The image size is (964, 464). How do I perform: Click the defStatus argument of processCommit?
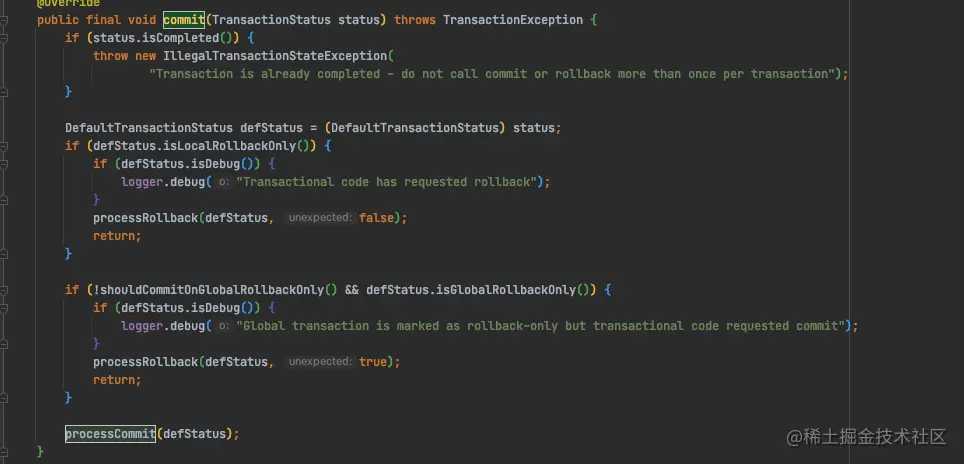pyautogui.click(x=194, y=434)
